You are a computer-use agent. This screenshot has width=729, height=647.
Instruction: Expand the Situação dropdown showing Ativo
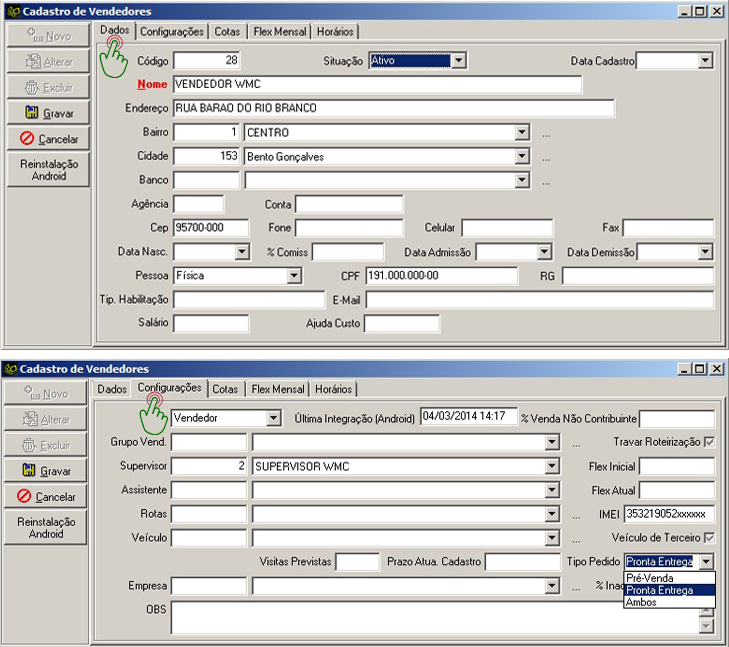tap(458, 61)
